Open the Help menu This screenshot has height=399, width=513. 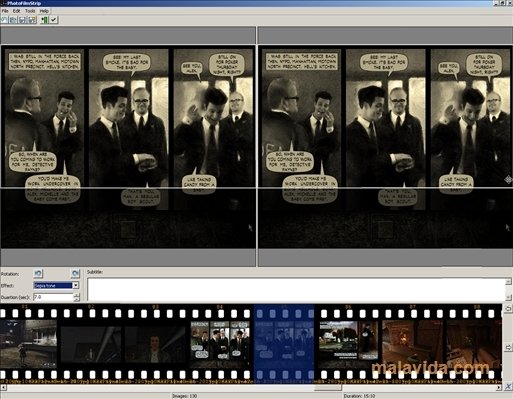coord(44,11)
